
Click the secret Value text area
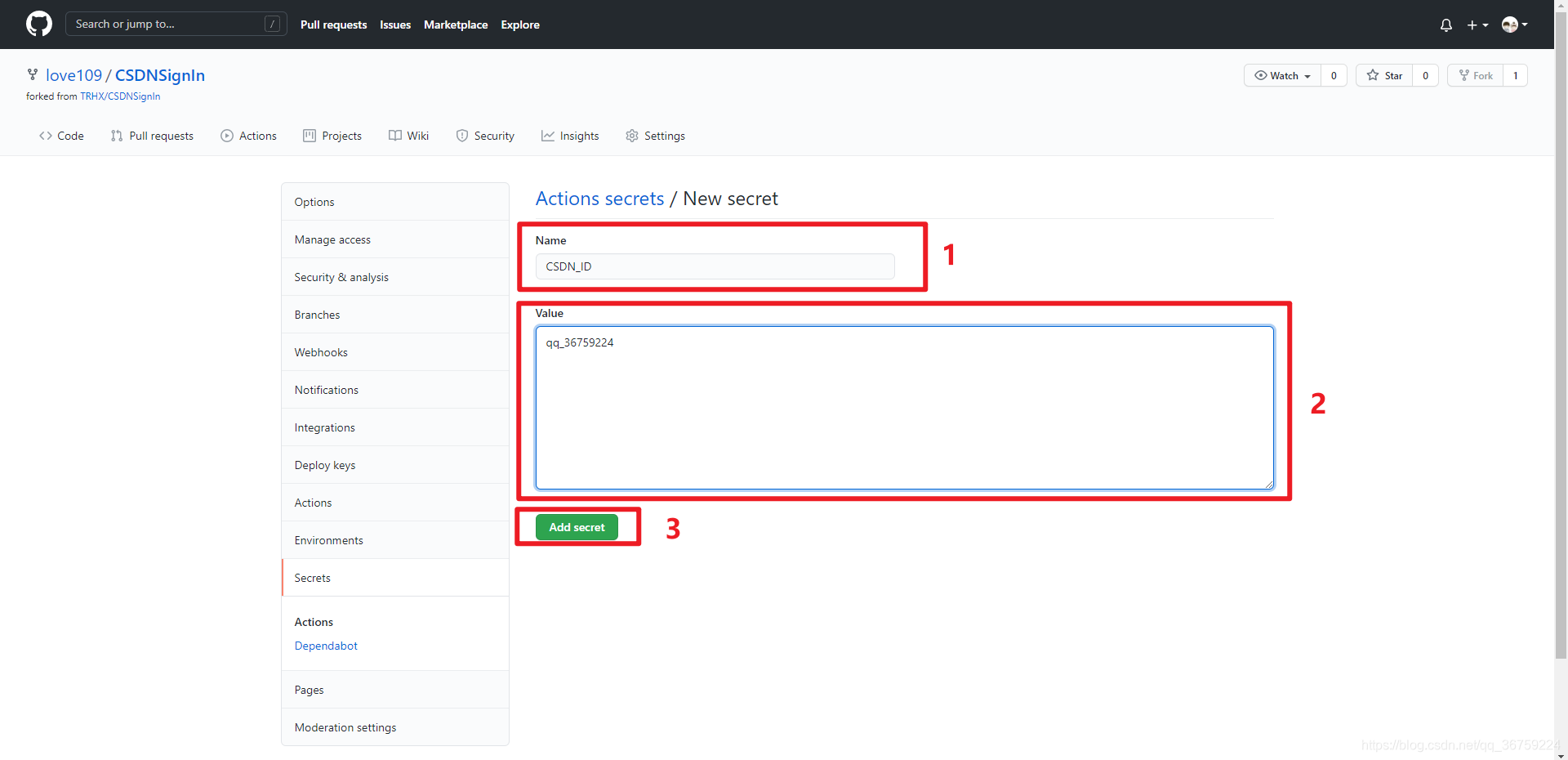coord(904,408)
